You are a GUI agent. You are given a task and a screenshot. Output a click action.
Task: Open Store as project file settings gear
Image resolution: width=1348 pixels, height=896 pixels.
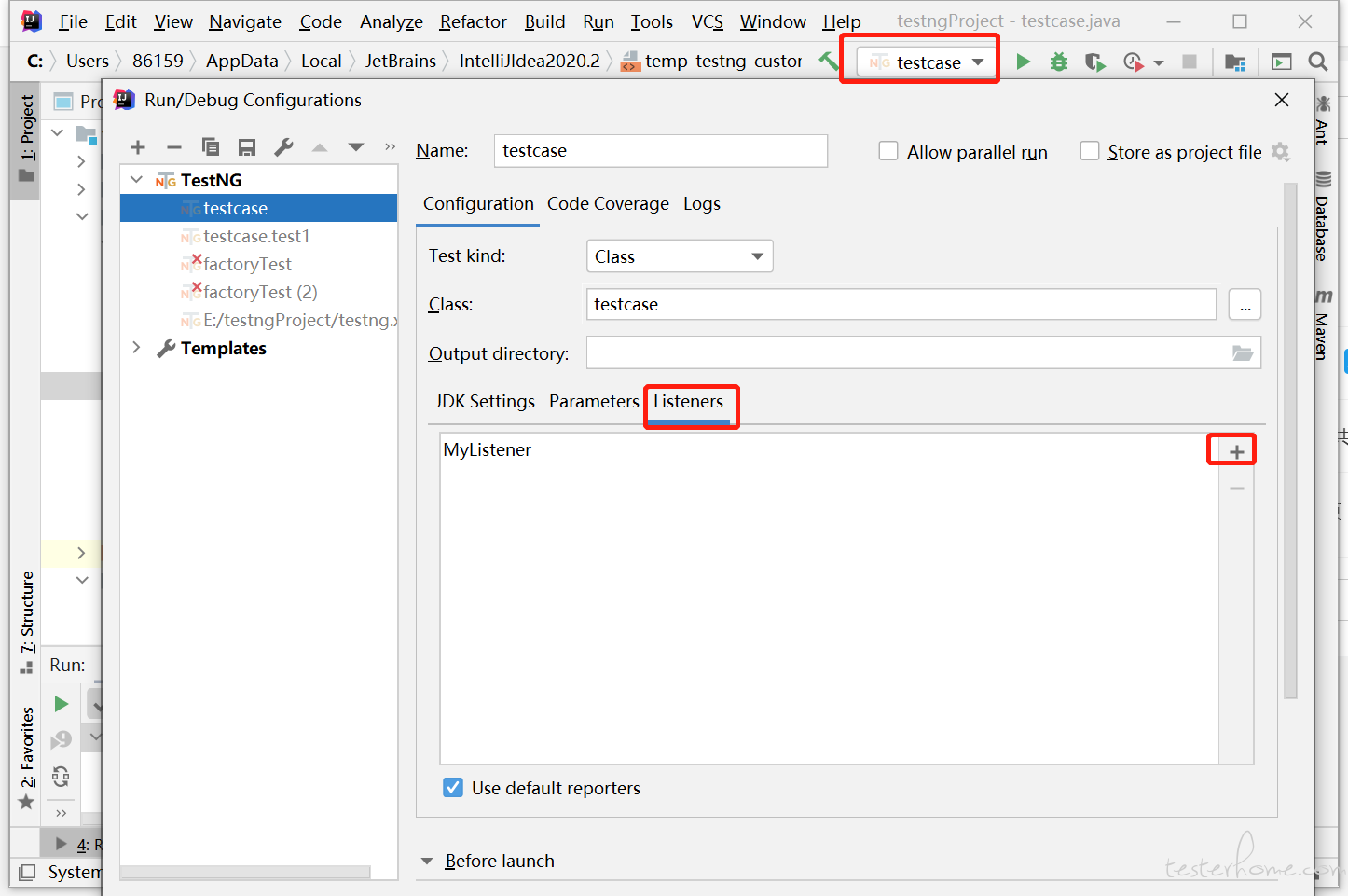coord(1281,152)
